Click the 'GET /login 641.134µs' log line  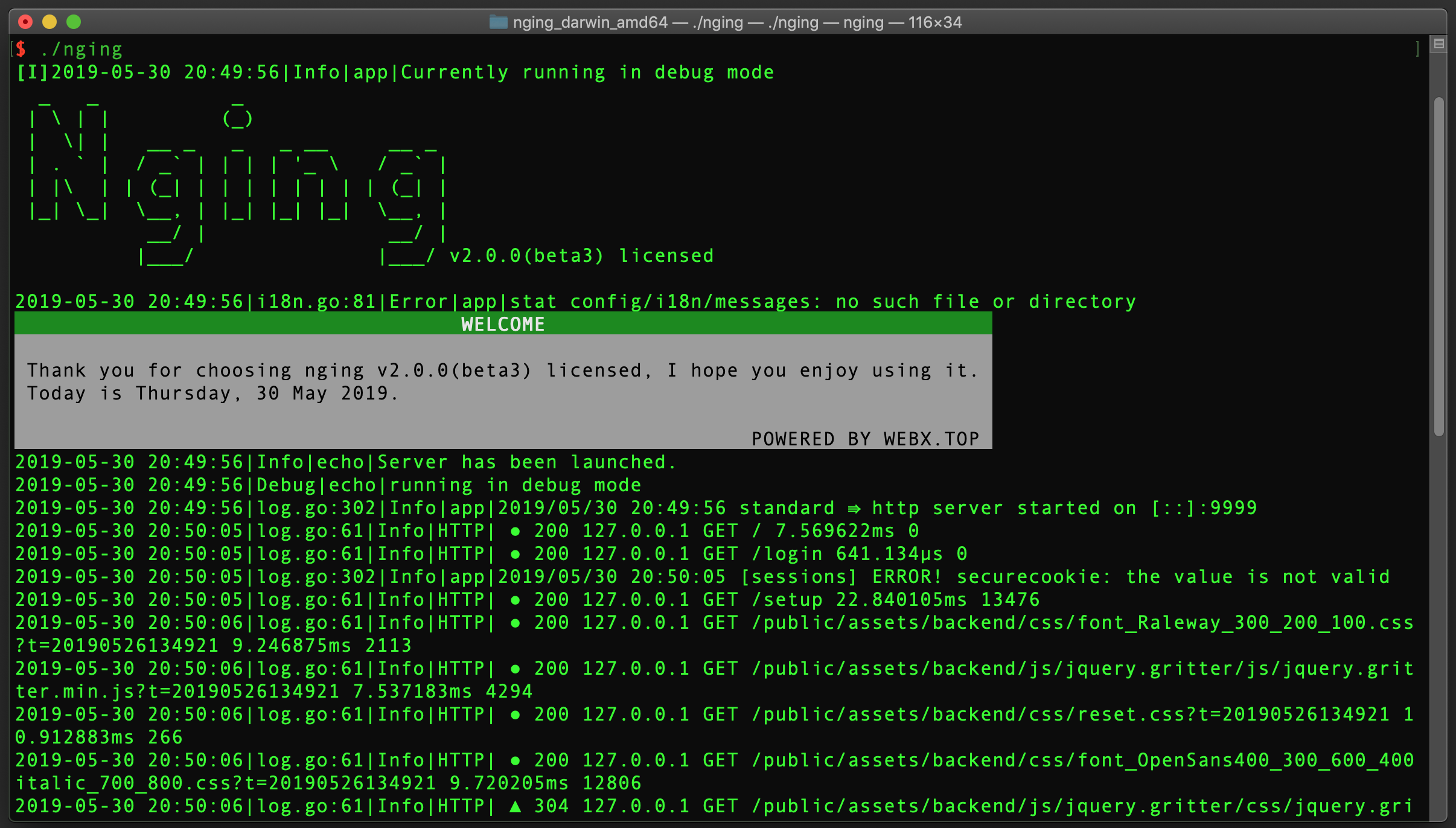pyautogui.click(x=491, y=553)
